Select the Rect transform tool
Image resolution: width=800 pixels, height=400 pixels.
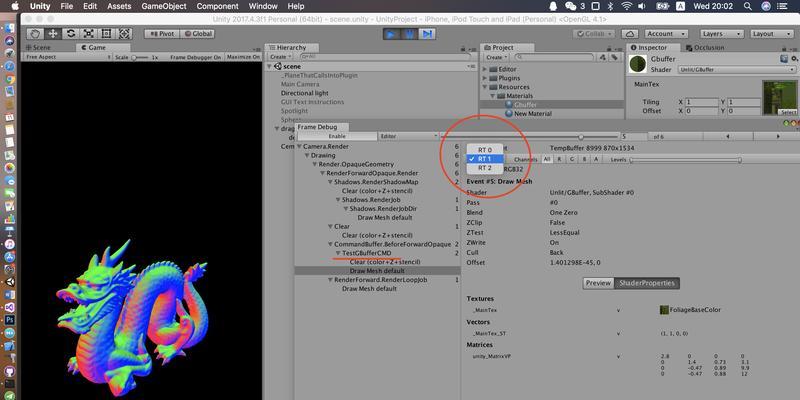pyautogui.click(x=107, y=34)
